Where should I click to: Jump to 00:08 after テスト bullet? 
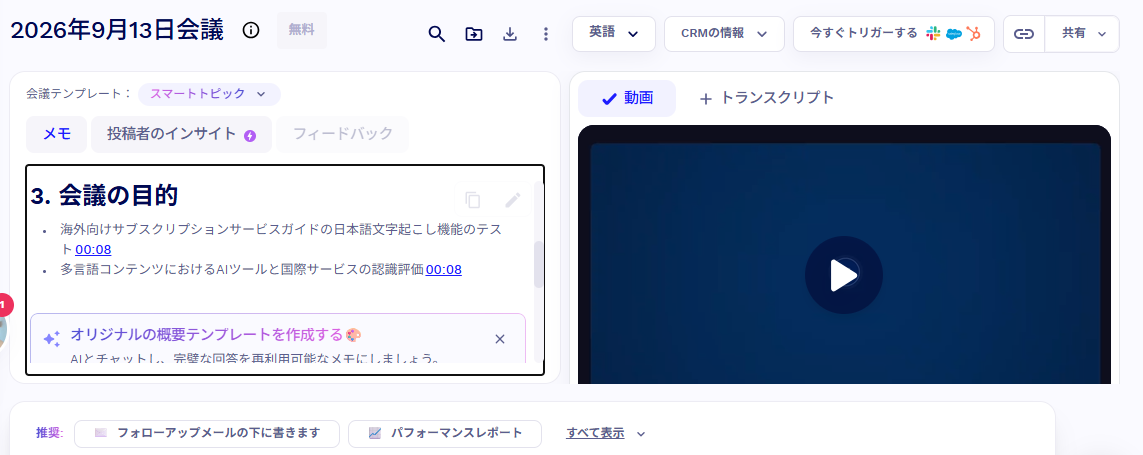(x=93, y=250)
